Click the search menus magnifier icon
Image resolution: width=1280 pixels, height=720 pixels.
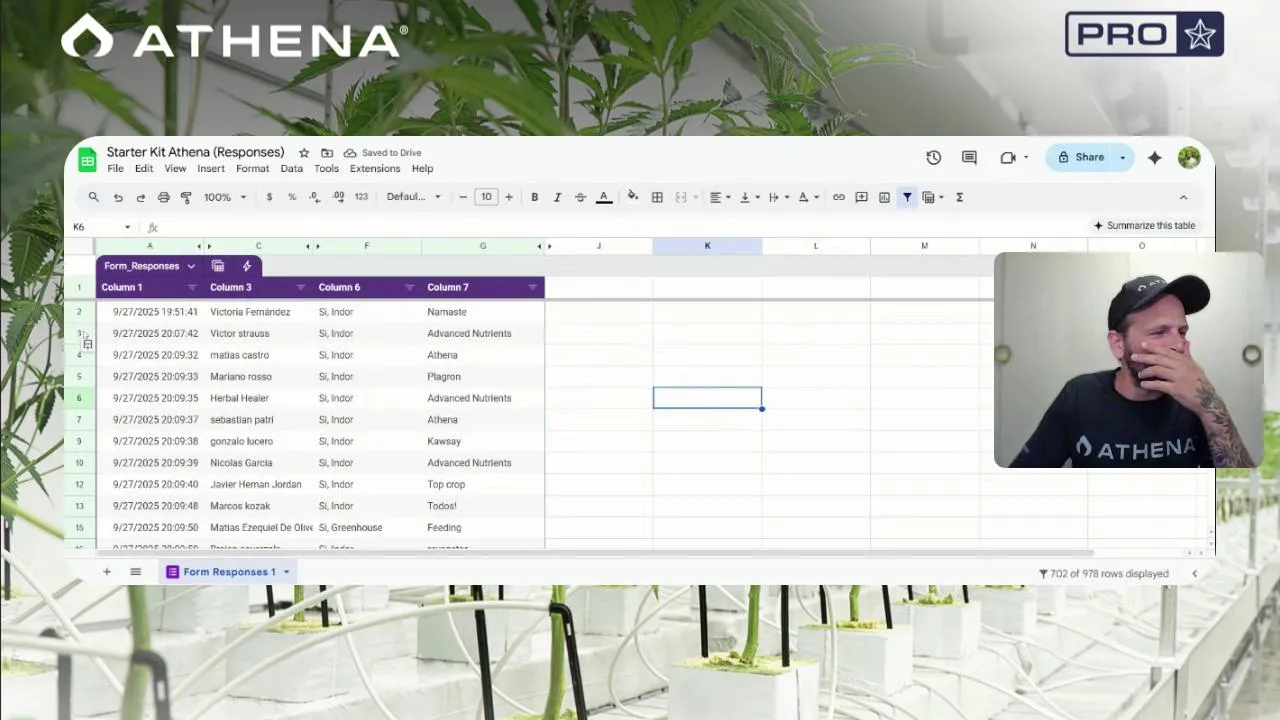click(x=93, y=197)
